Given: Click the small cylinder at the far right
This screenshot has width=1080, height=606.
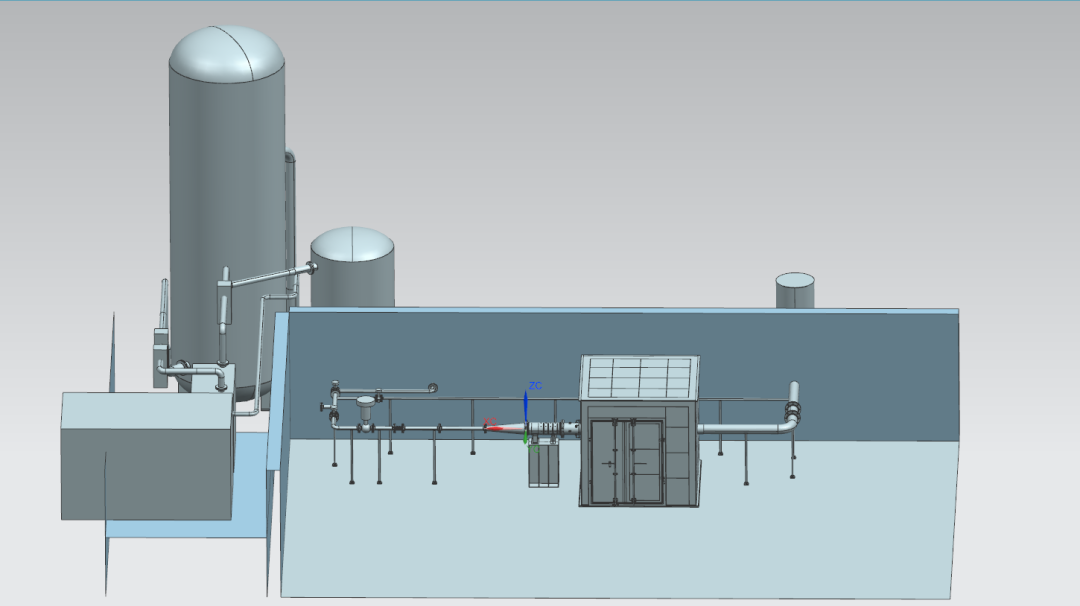Looking at the screenshot, I should 795,290.
